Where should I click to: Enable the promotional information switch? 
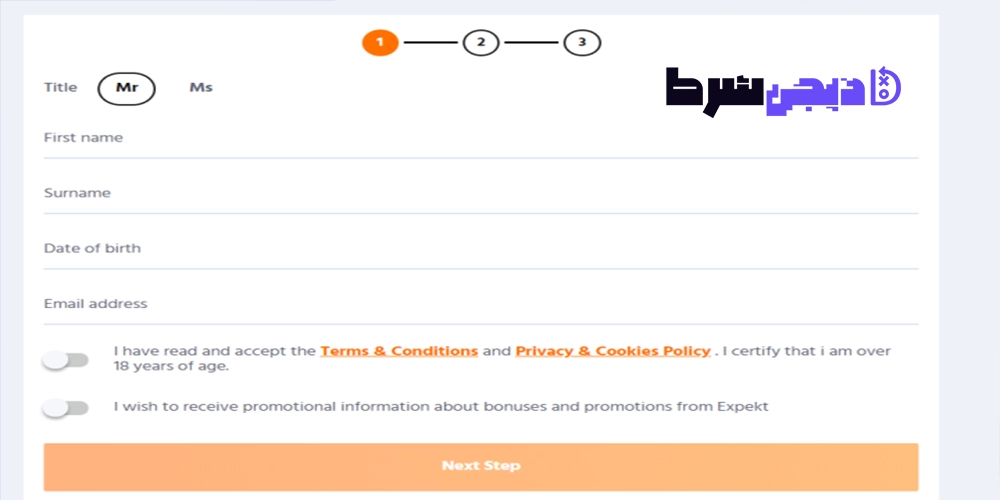(x=65, y=408)
